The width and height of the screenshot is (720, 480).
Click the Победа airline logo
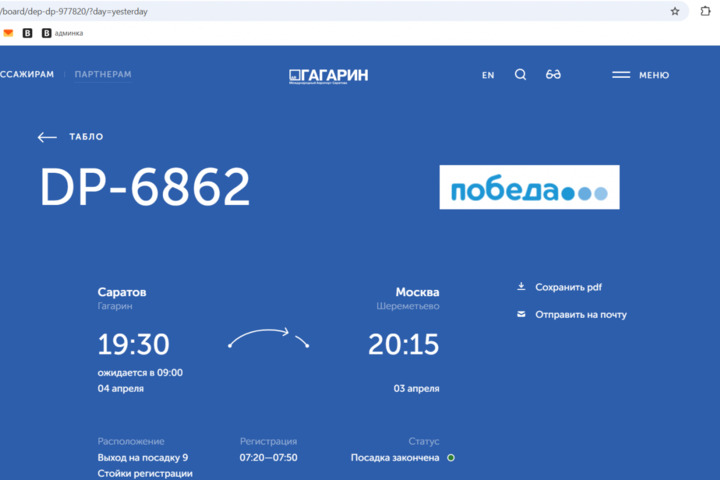tap(529, 188)
